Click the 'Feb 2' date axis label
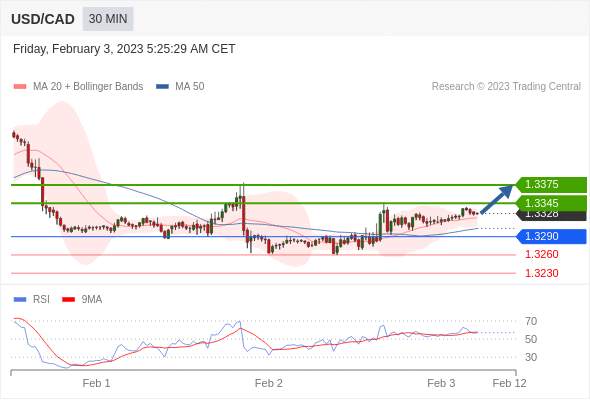 [269, 383]
